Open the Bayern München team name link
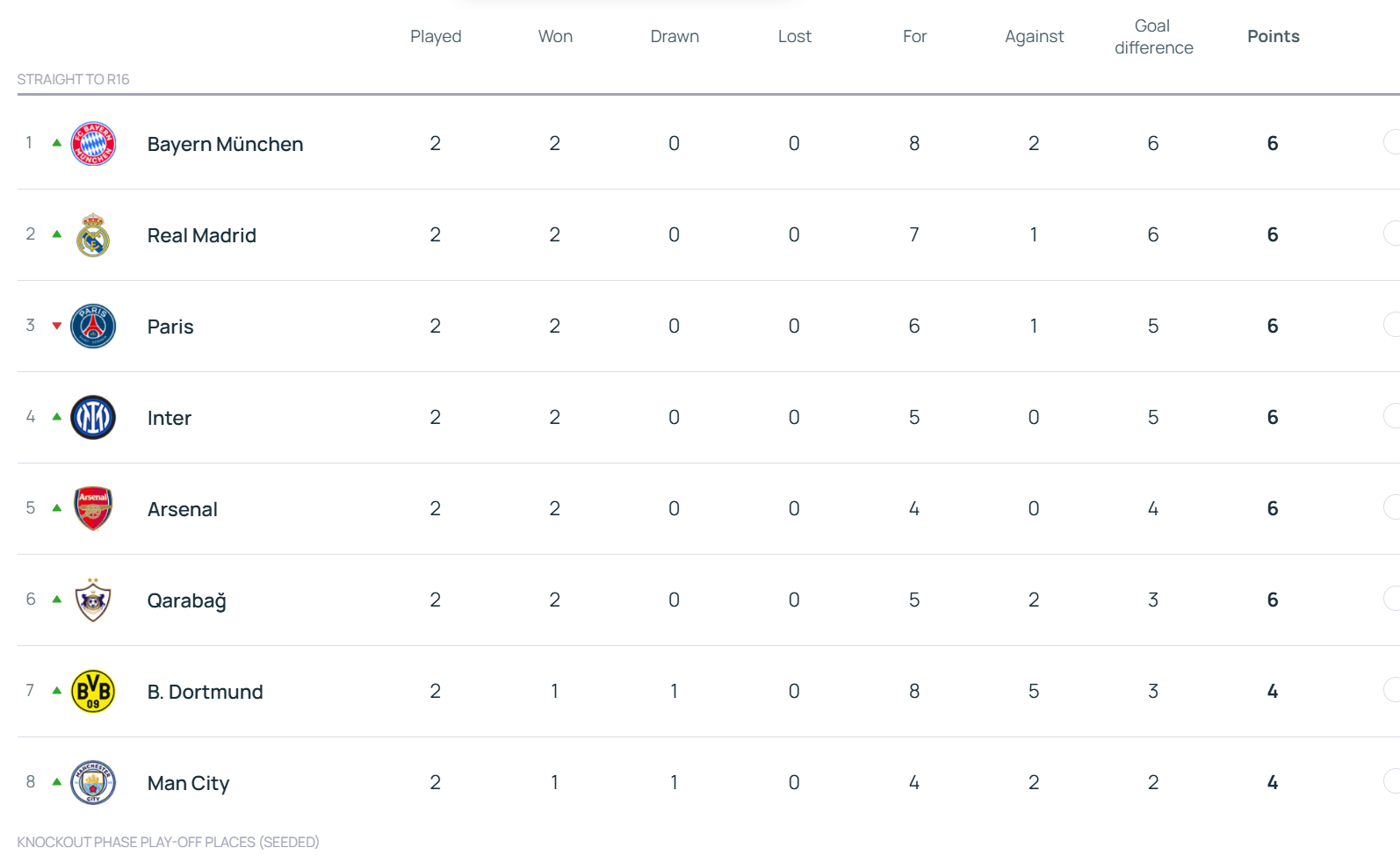The height and width of the screenshot is (855, 1400). (225, 144)
